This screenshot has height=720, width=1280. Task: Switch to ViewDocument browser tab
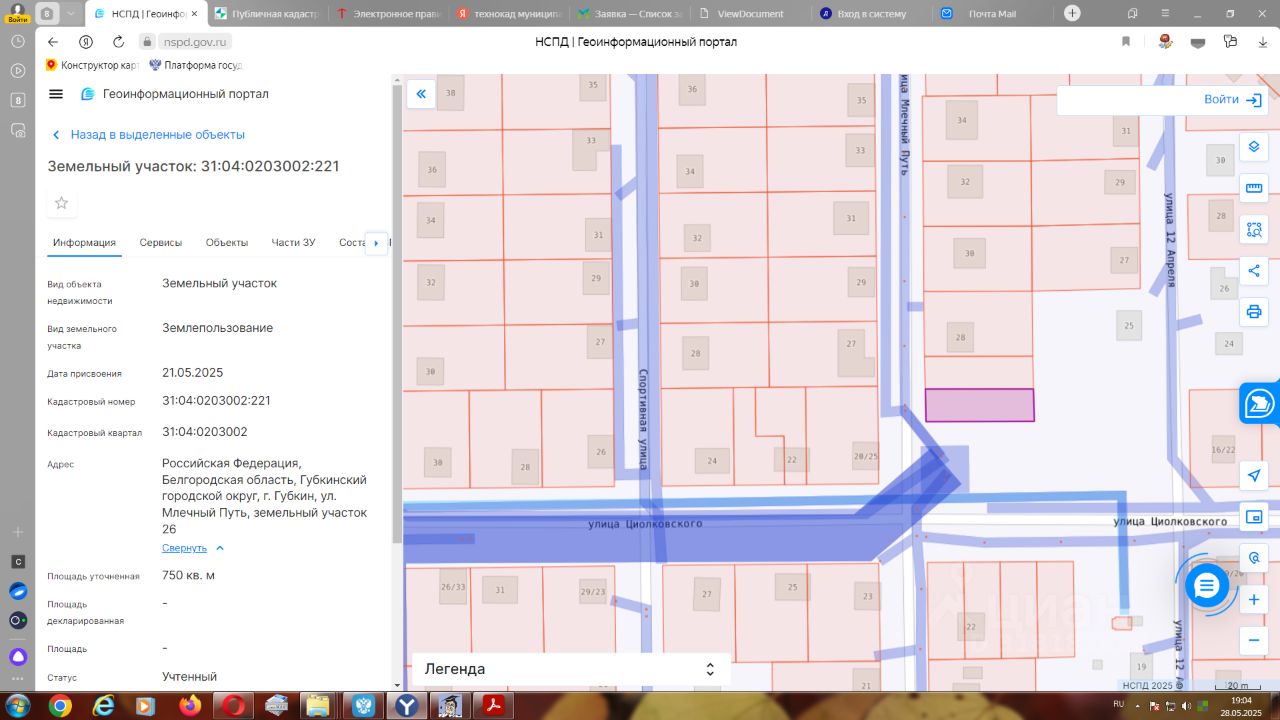pyautogui.click(x=750, y=14)
